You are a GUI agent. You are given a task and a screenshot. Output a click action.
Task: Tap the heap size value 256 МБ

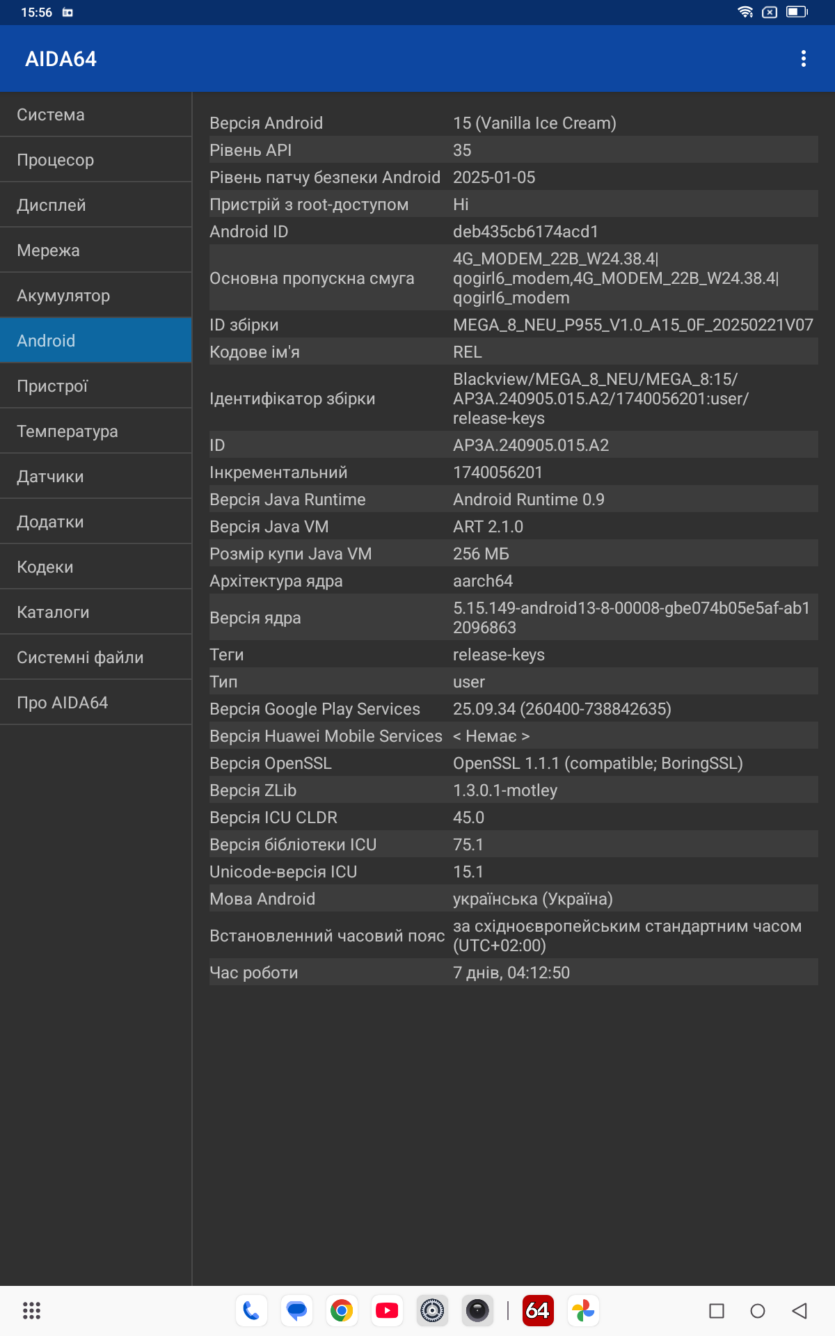point(481,553)
